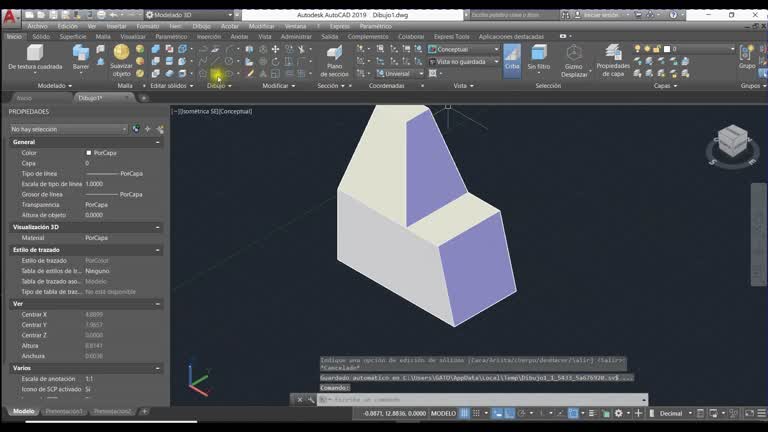The width and height of the screenshot is (768, 432).
Task: Click the Modelo layout tab
Action: coord(24,411)
